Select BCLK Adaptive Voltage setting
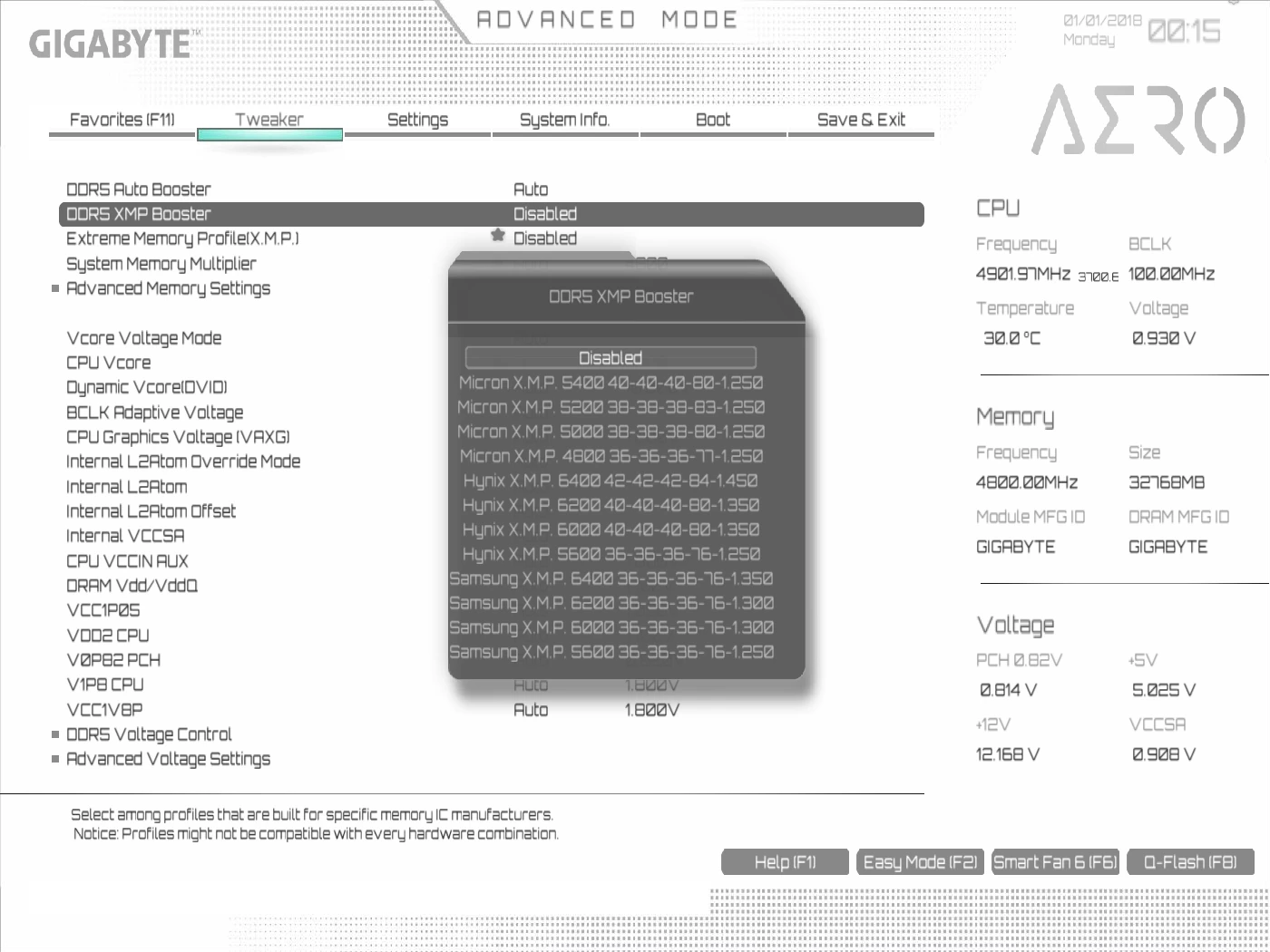This screenshot has height=952, width=1270. coord(155,413)
